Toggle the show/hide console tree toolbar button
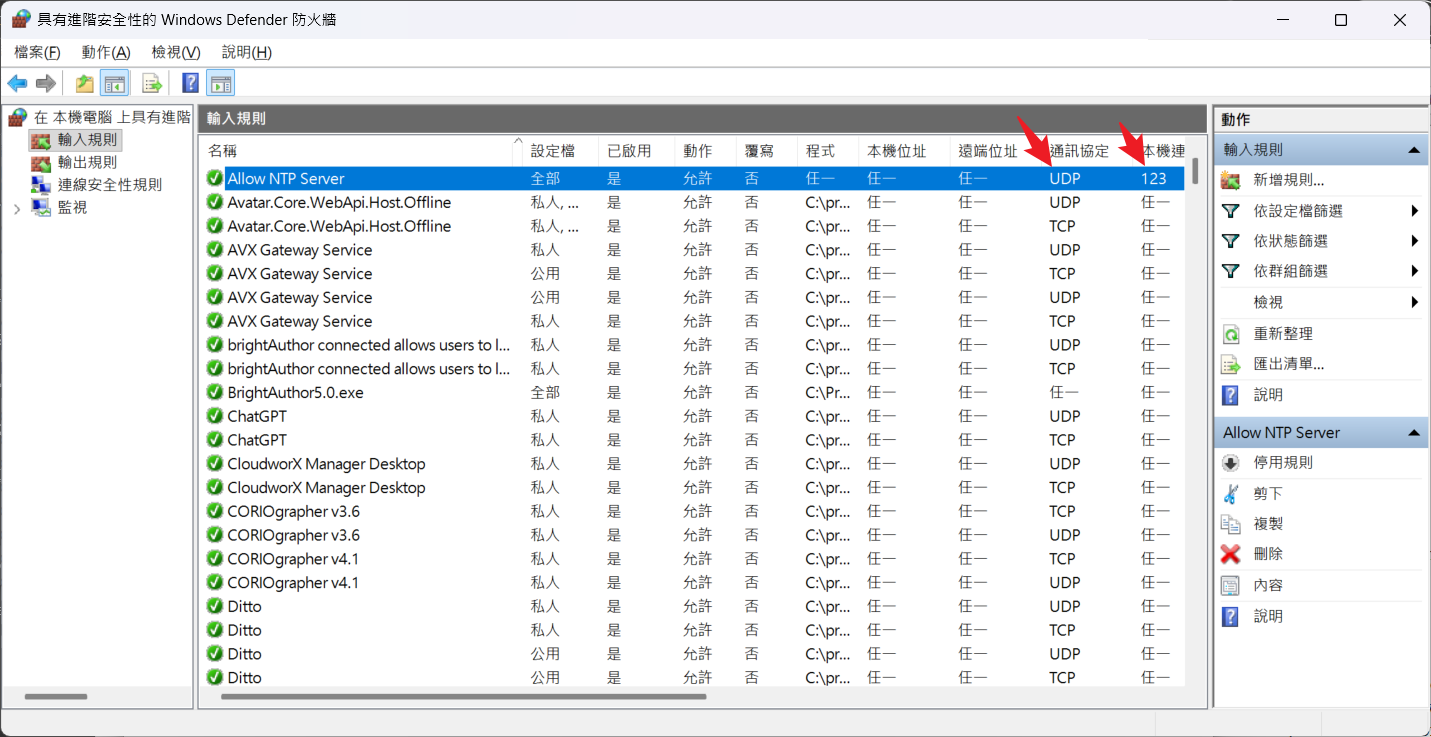This screenshot has width=1431, height=737. 115,83
